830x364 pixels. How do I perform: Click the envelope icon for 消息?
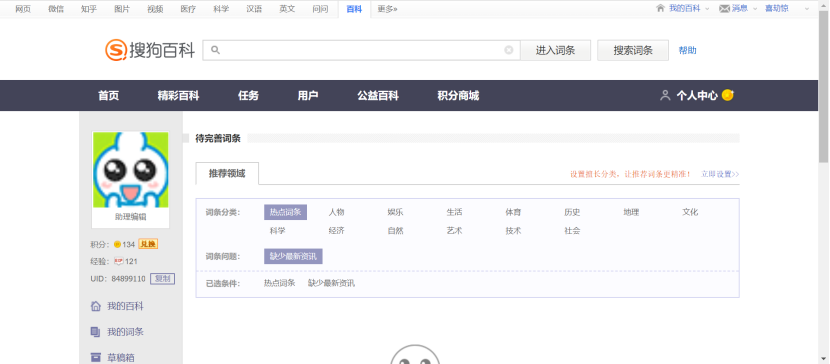724,8
